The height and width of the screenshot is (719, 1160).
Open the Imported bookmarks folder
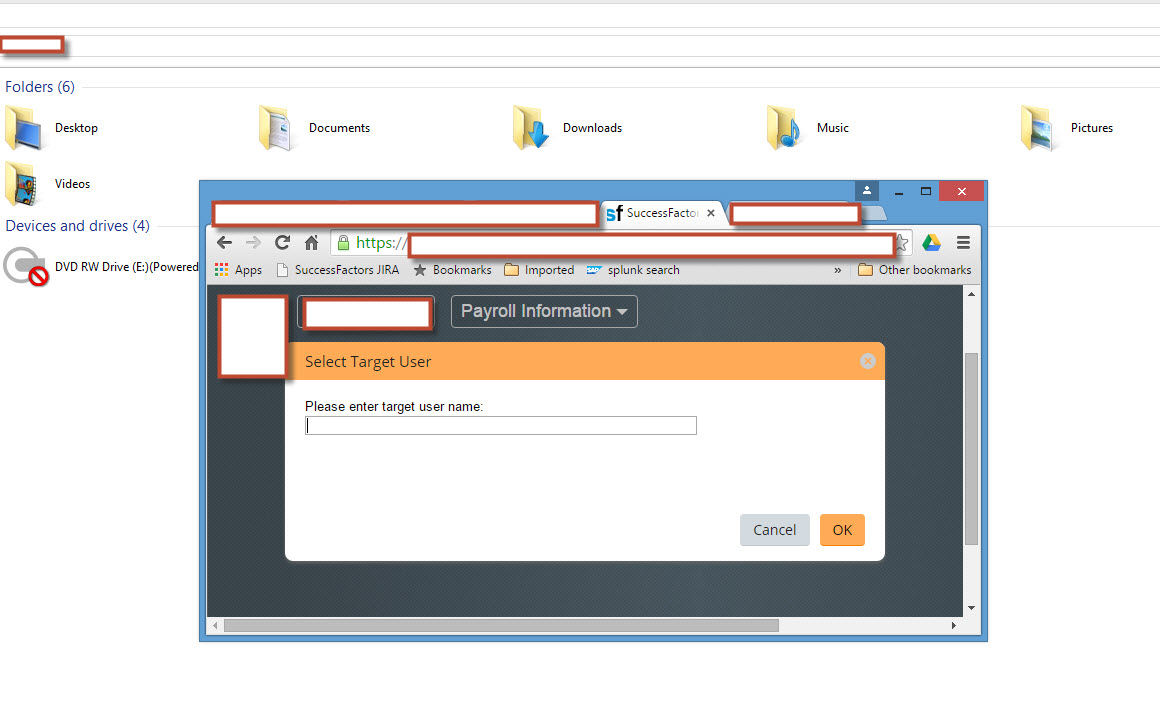tap(539, 270)
